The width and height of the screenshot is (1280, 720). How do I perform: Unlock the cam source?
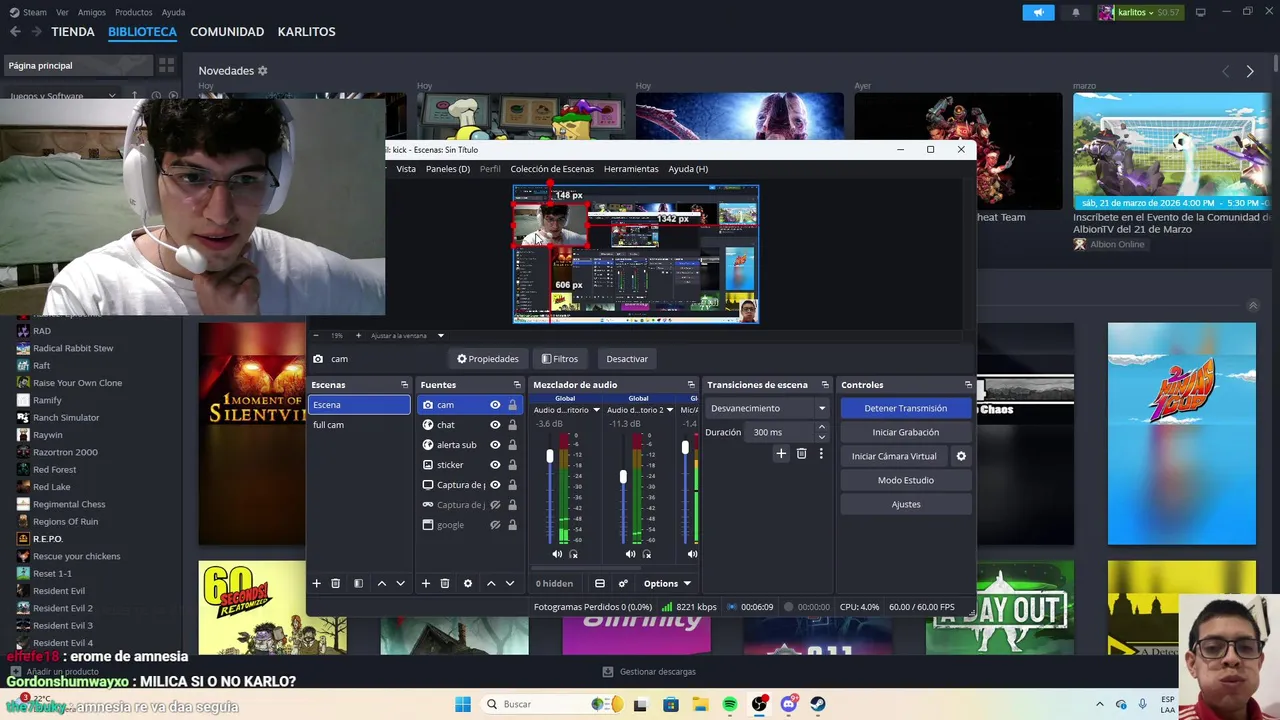512,405
